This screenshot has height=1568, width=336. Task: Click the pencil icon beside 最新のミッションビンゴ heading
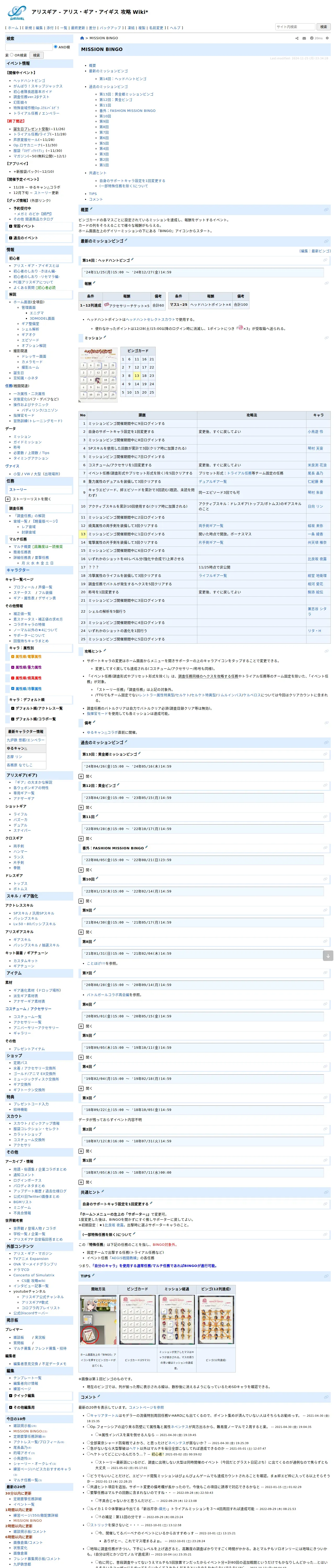pos(126,240)
